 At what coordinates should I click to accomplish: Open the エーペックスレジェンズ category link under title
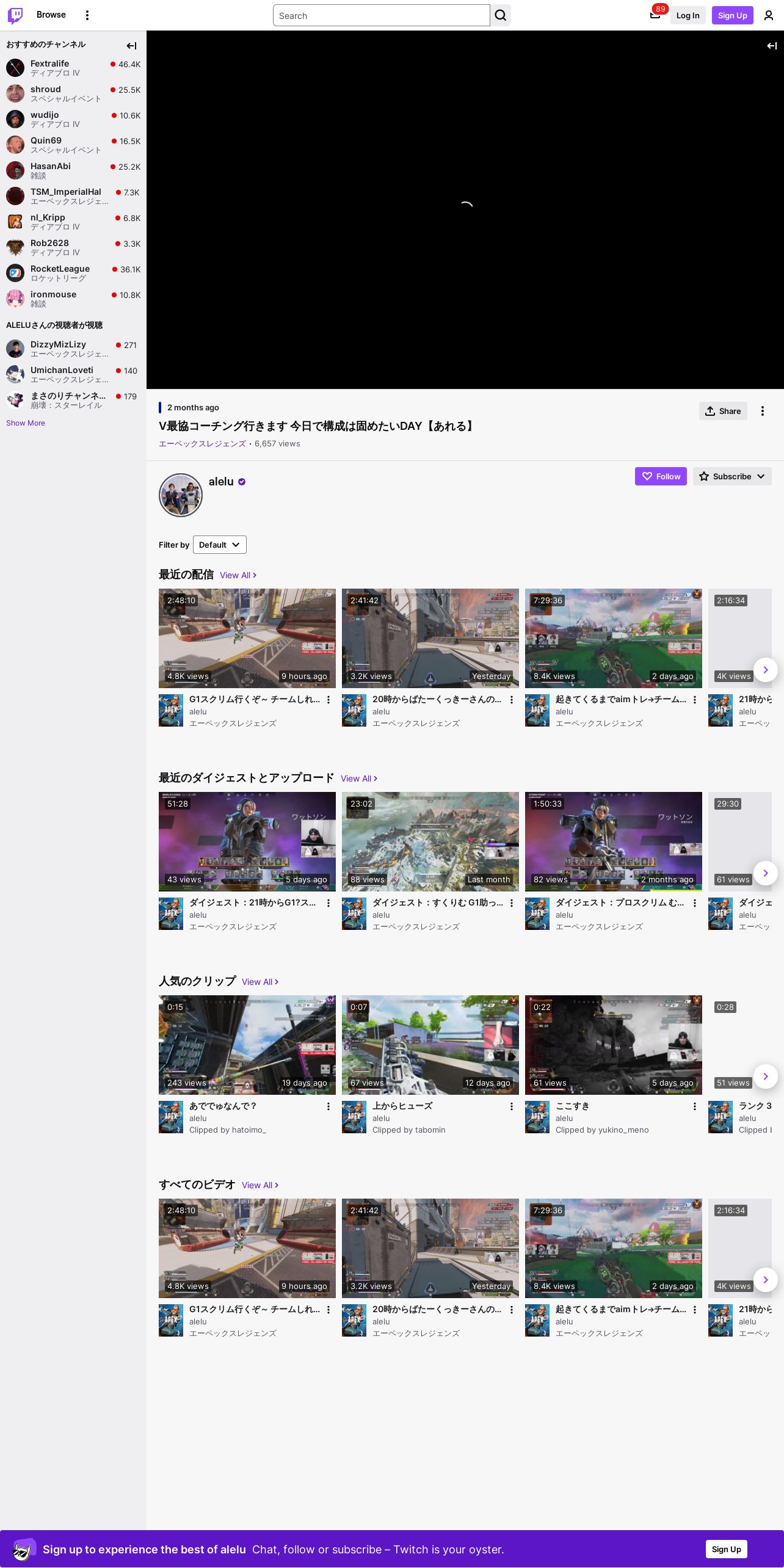(x=202, y=444)
